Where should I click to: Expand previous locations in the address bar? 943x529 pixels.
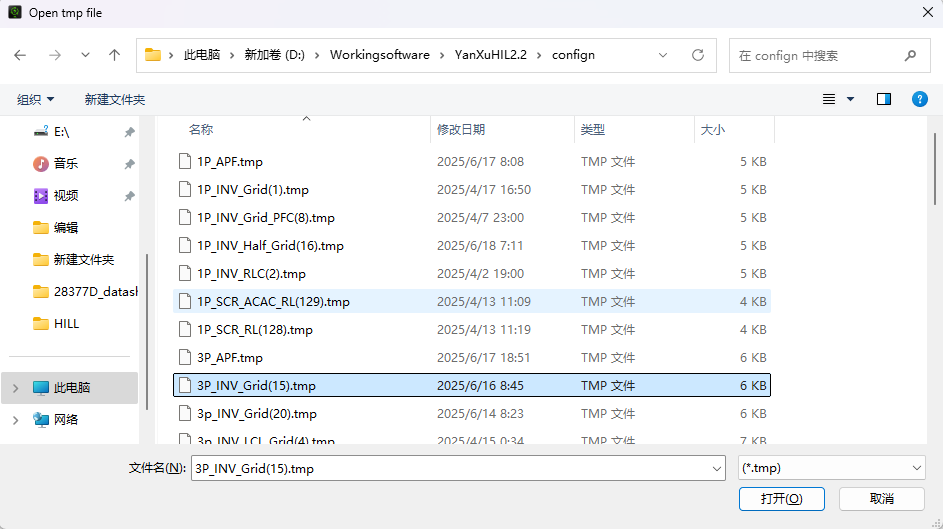[x=663, y=55]
